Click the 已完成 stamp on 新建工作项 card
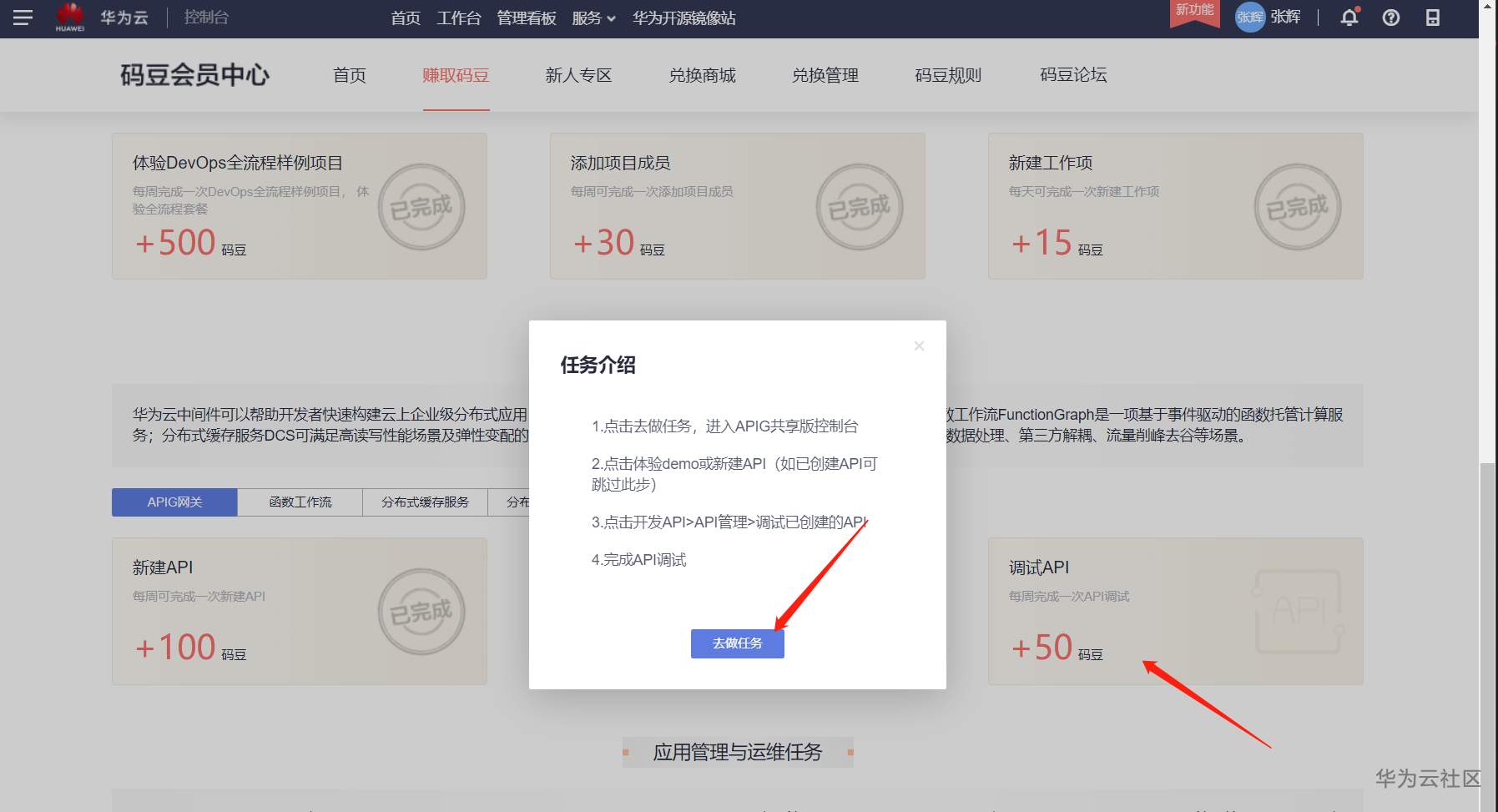Screen dimensions: 1498x812 pos(1298,207)
